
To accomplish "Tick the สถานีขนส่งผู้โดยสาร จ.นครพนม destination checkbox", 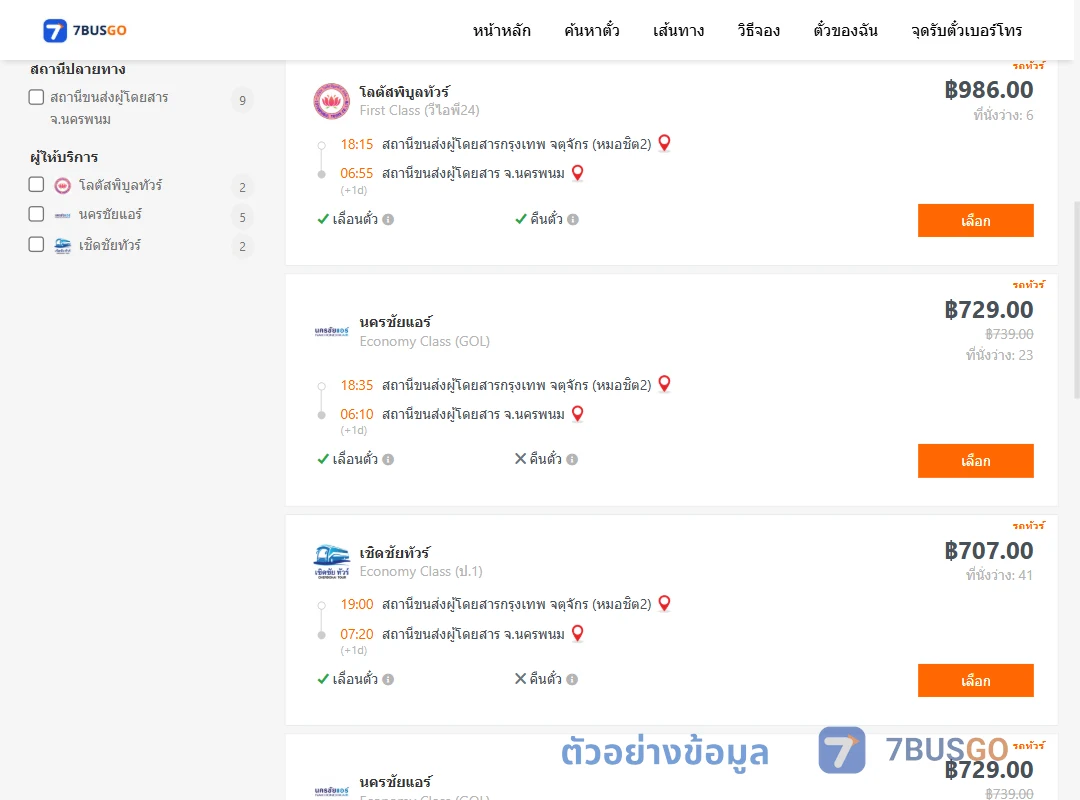I will tap(37, 97).
